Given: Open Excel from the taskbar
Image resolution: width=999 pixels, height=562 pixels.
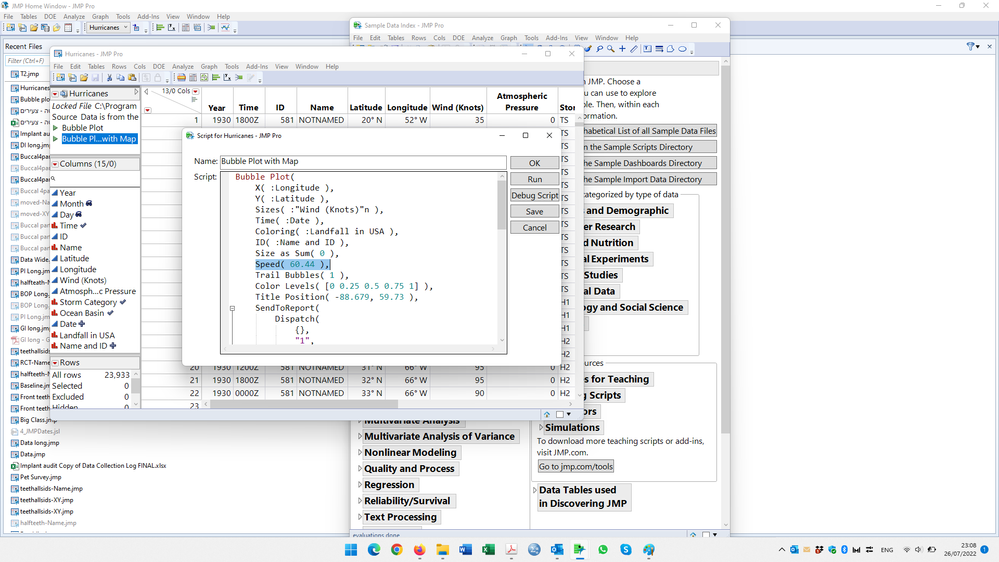Looking at the screenshot, I should tap(488, 549).
